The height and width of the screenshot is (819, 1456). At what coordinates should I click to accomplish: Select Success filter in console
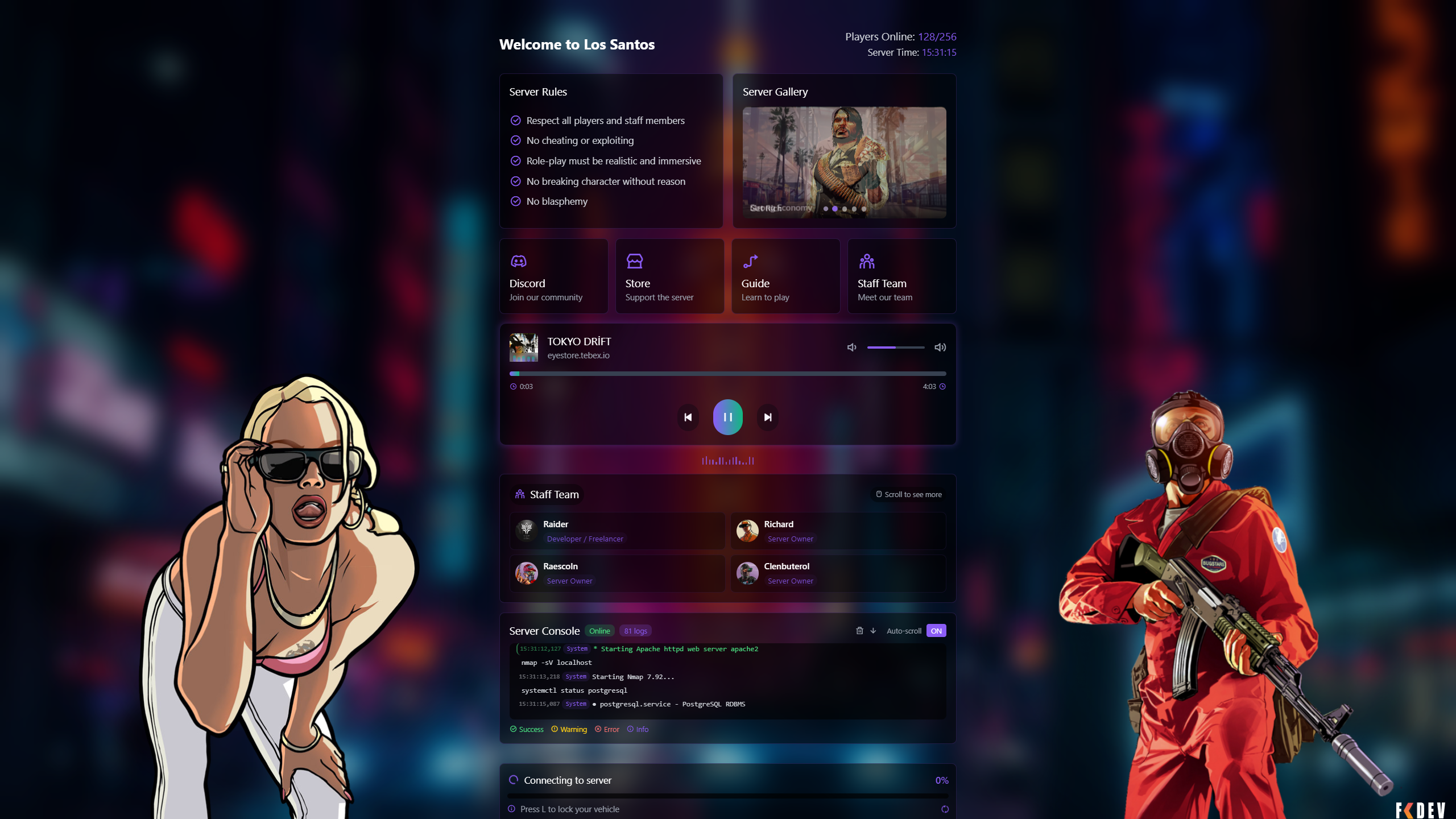point(526,729)
